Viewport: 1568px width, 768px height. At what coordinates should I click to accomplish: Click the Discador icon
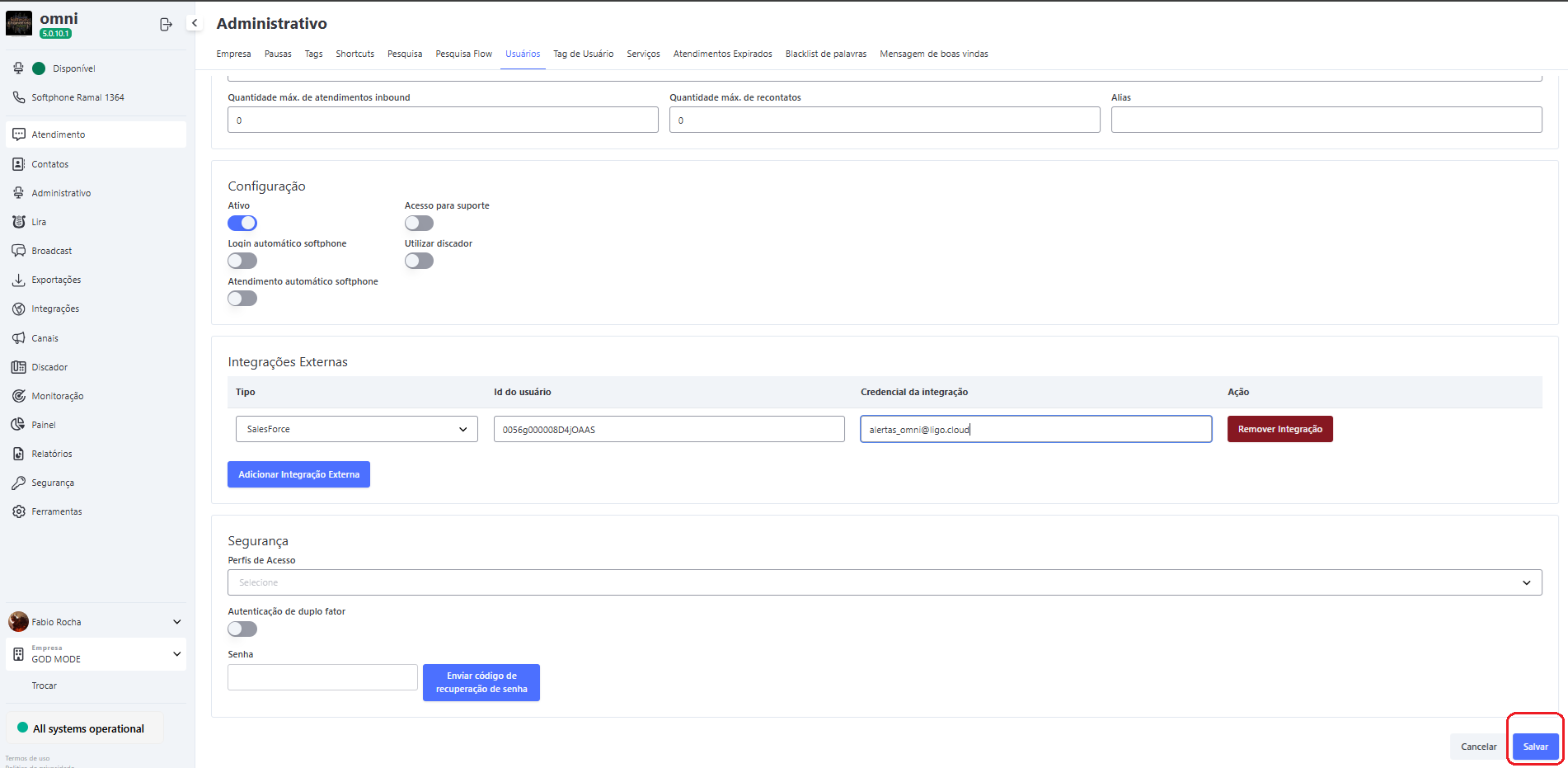19,367
